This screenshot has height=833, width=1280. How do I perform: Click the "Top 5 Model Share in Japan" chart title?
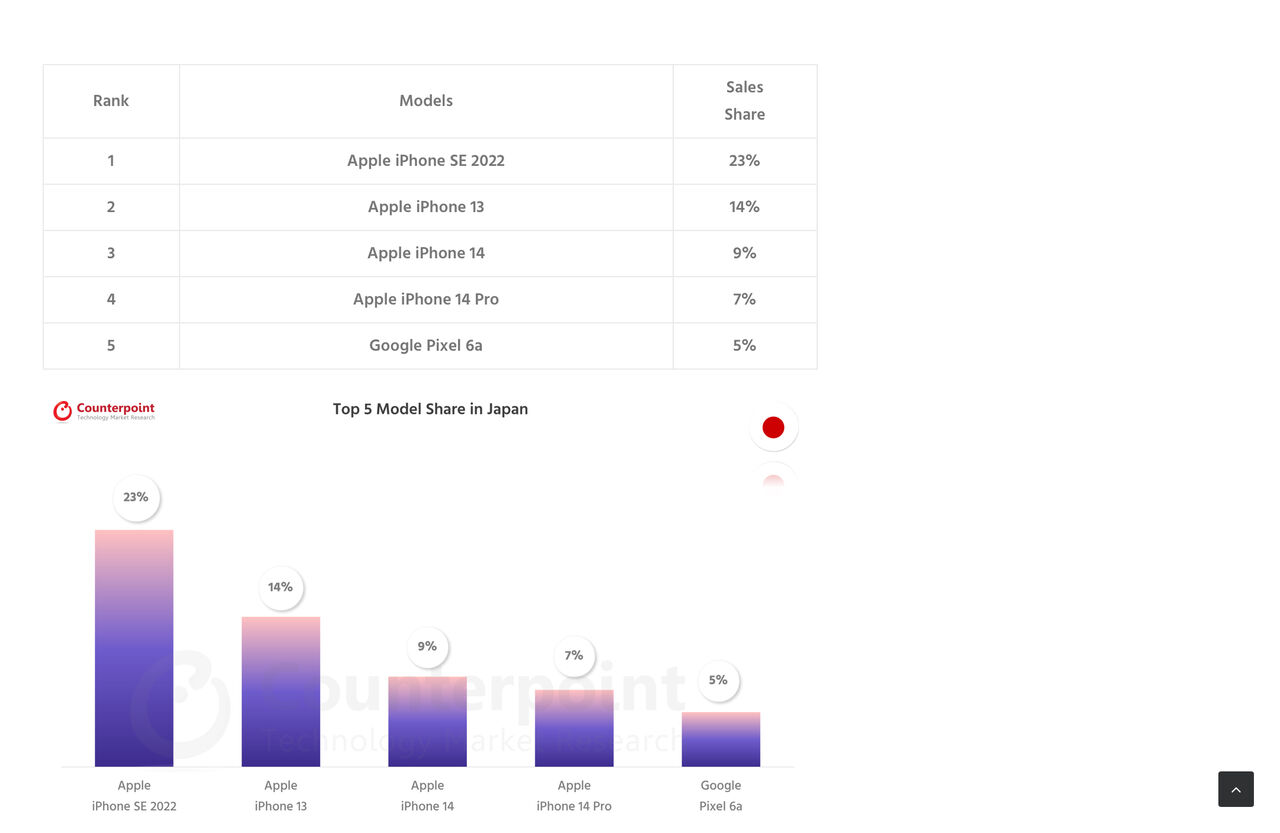click(430, 409)
